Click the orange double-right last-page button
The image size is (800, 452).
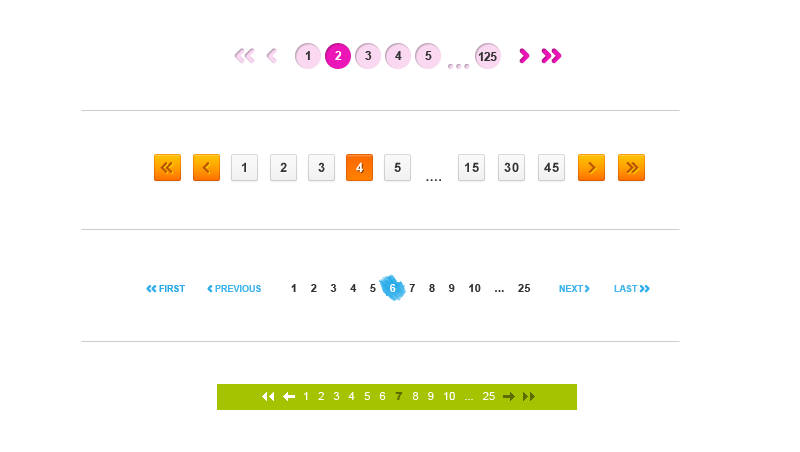(631, 167)
